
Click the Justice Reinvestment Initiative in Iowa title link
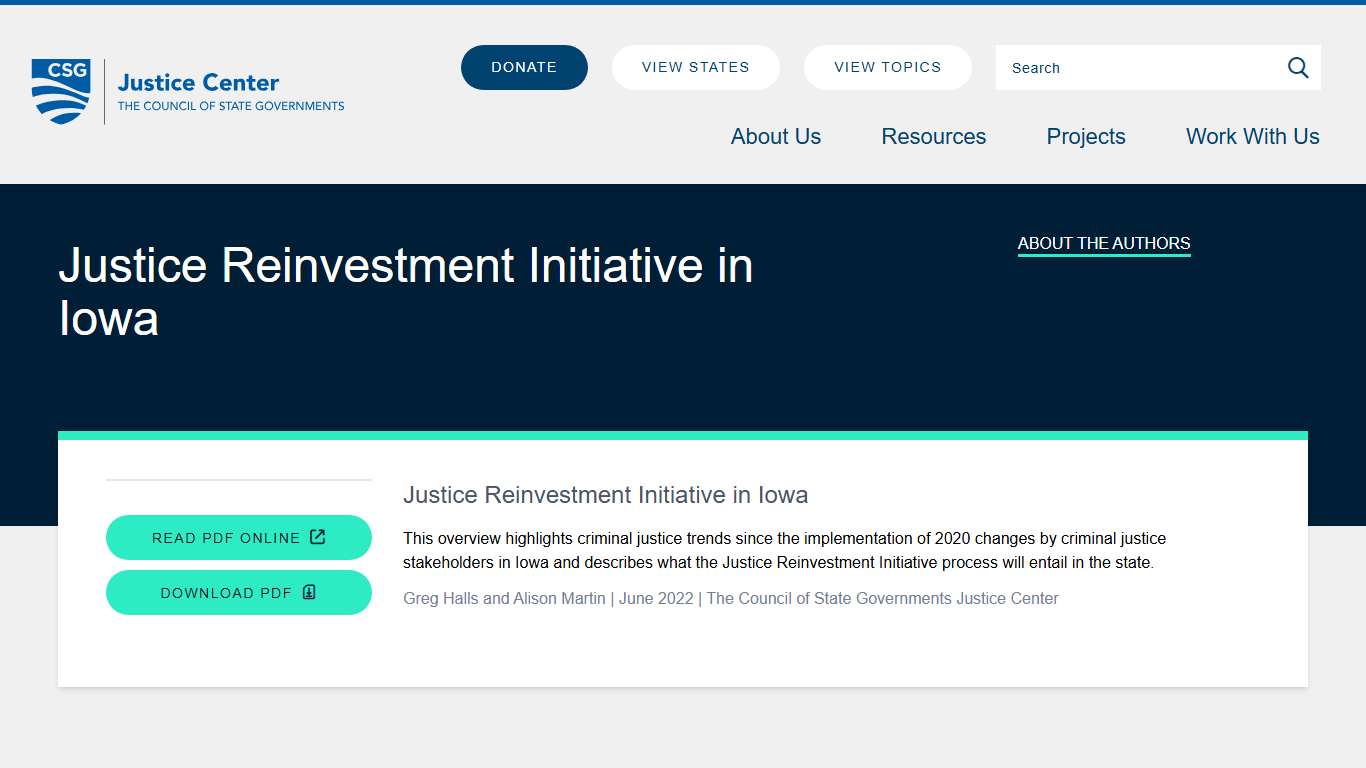coord(605,495)
